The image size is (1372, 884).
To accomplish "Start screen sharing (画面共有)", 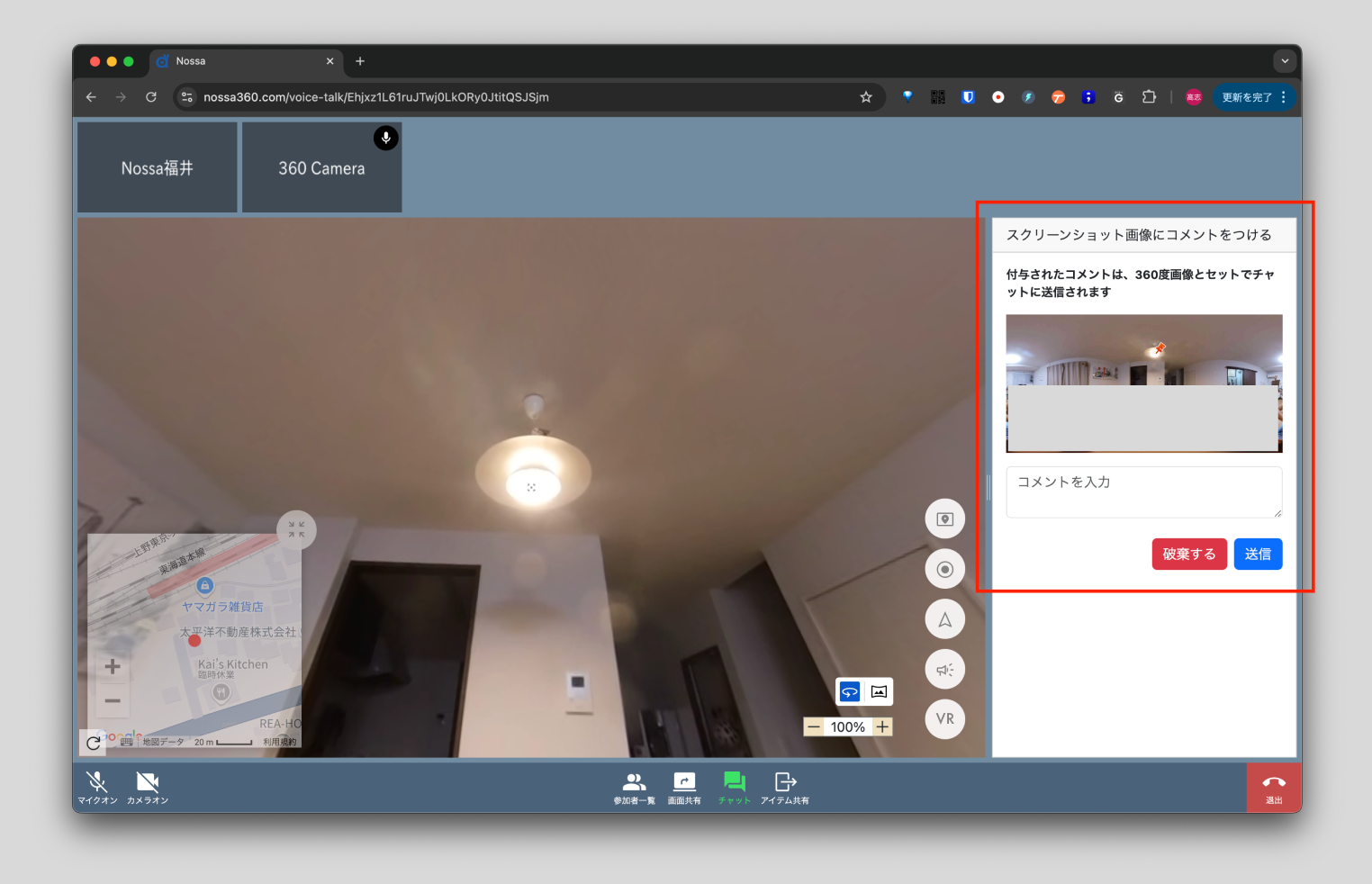I will pyautogui.click(x=684, y=788).
